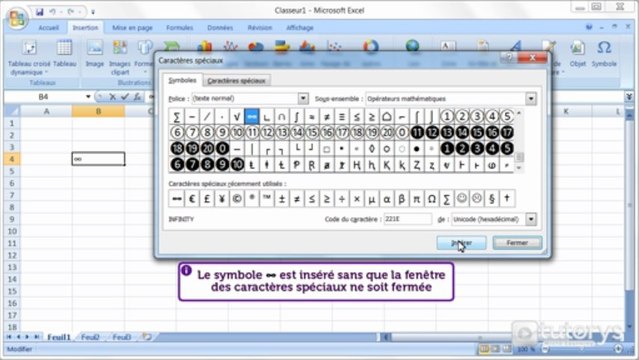Select the highlighted infinity symbol in grid
This screenshot has width=639, height=360.
tap(251, 117)
